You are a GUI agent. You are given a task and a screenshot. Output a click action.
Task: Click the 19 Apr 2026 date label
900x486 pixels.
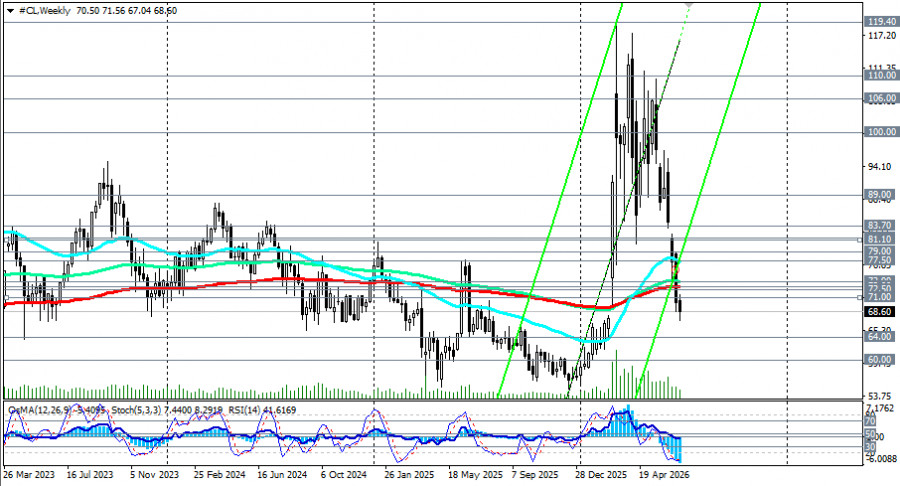tap(664, 475)
